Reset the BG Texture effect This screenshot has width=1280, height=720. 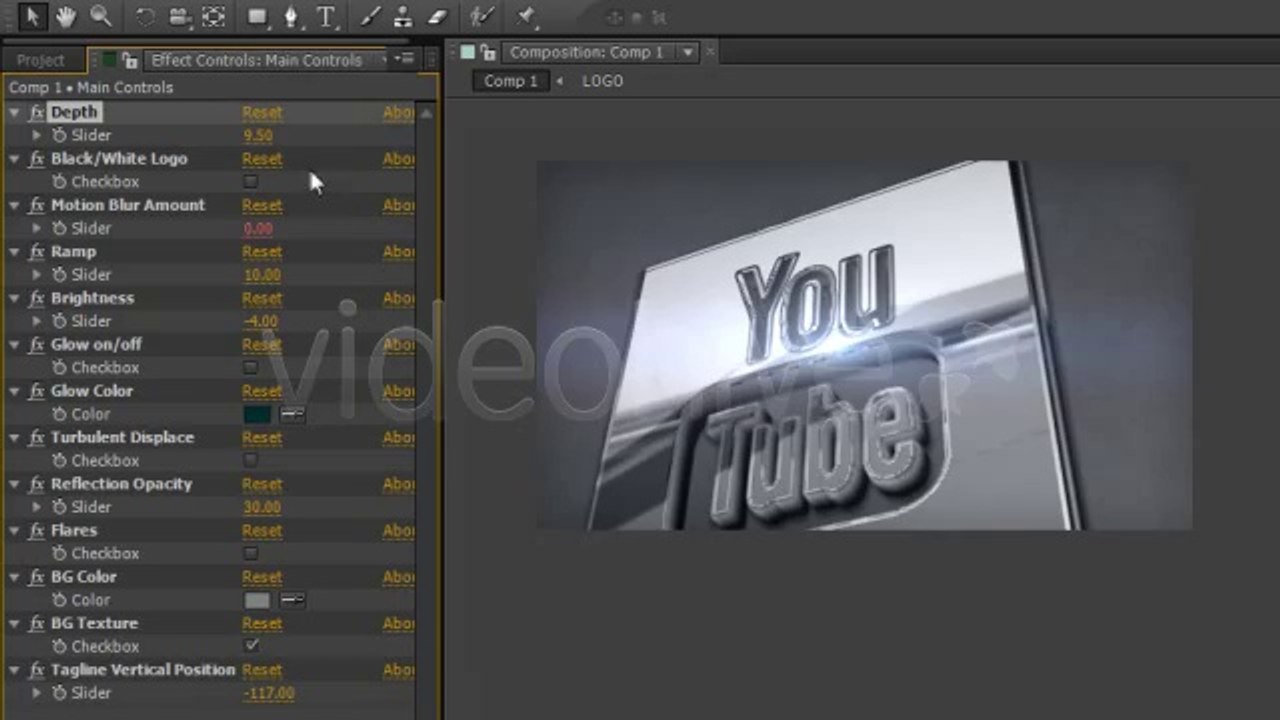(262, 623)
